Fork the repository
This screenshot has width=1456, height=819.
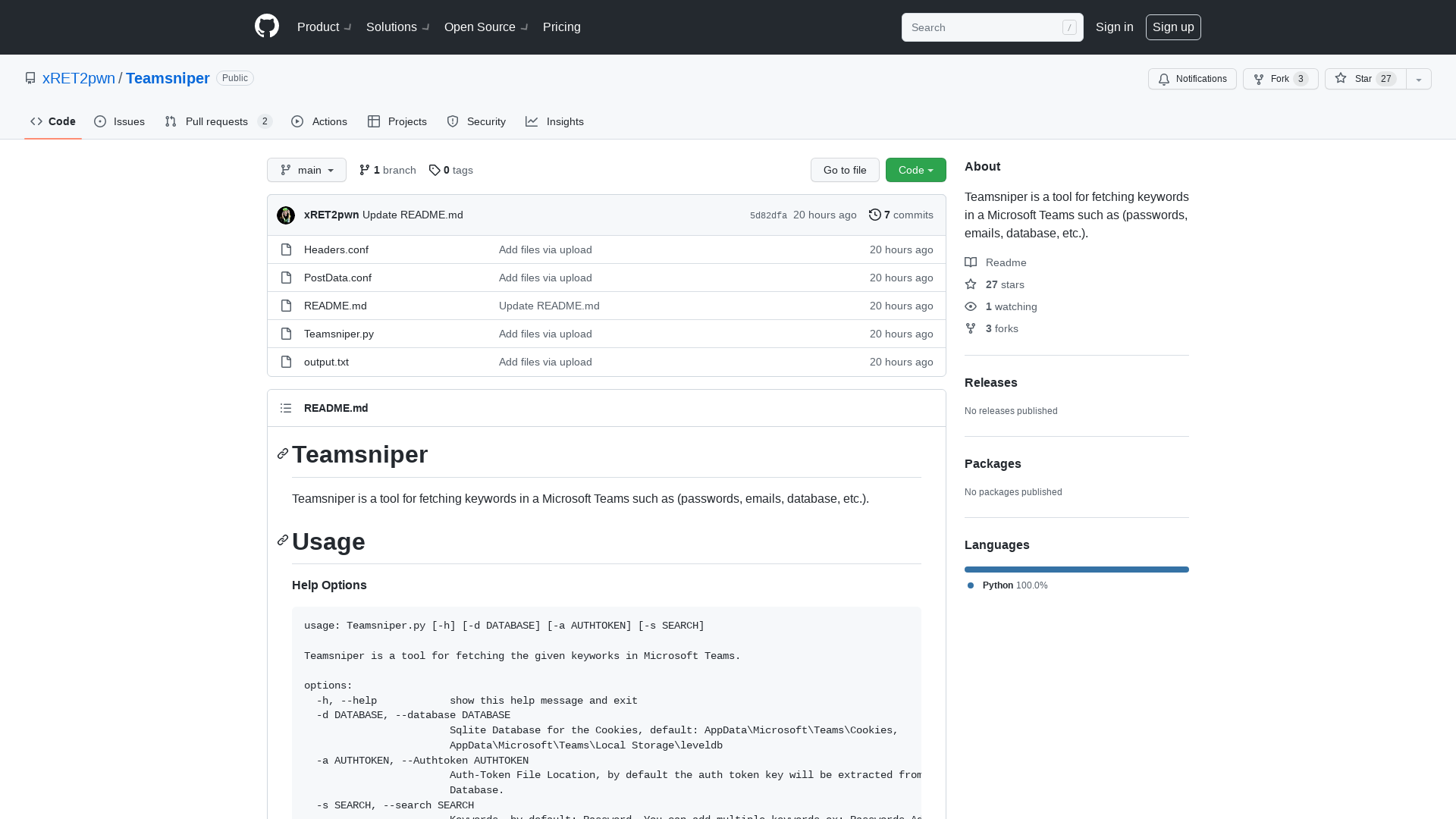[x=1279, y=79]
